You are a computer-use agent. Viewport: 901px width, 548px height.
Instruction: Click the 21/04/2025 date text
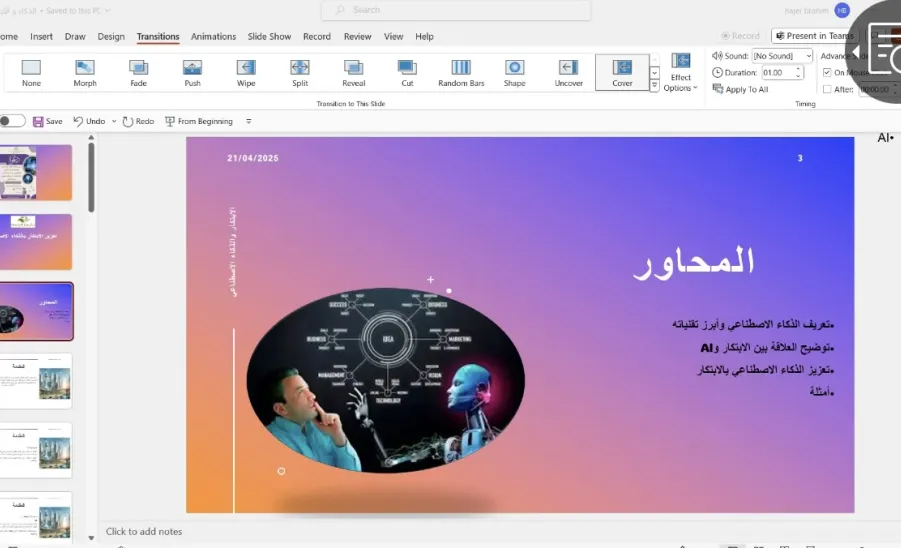tap(253, 158)
